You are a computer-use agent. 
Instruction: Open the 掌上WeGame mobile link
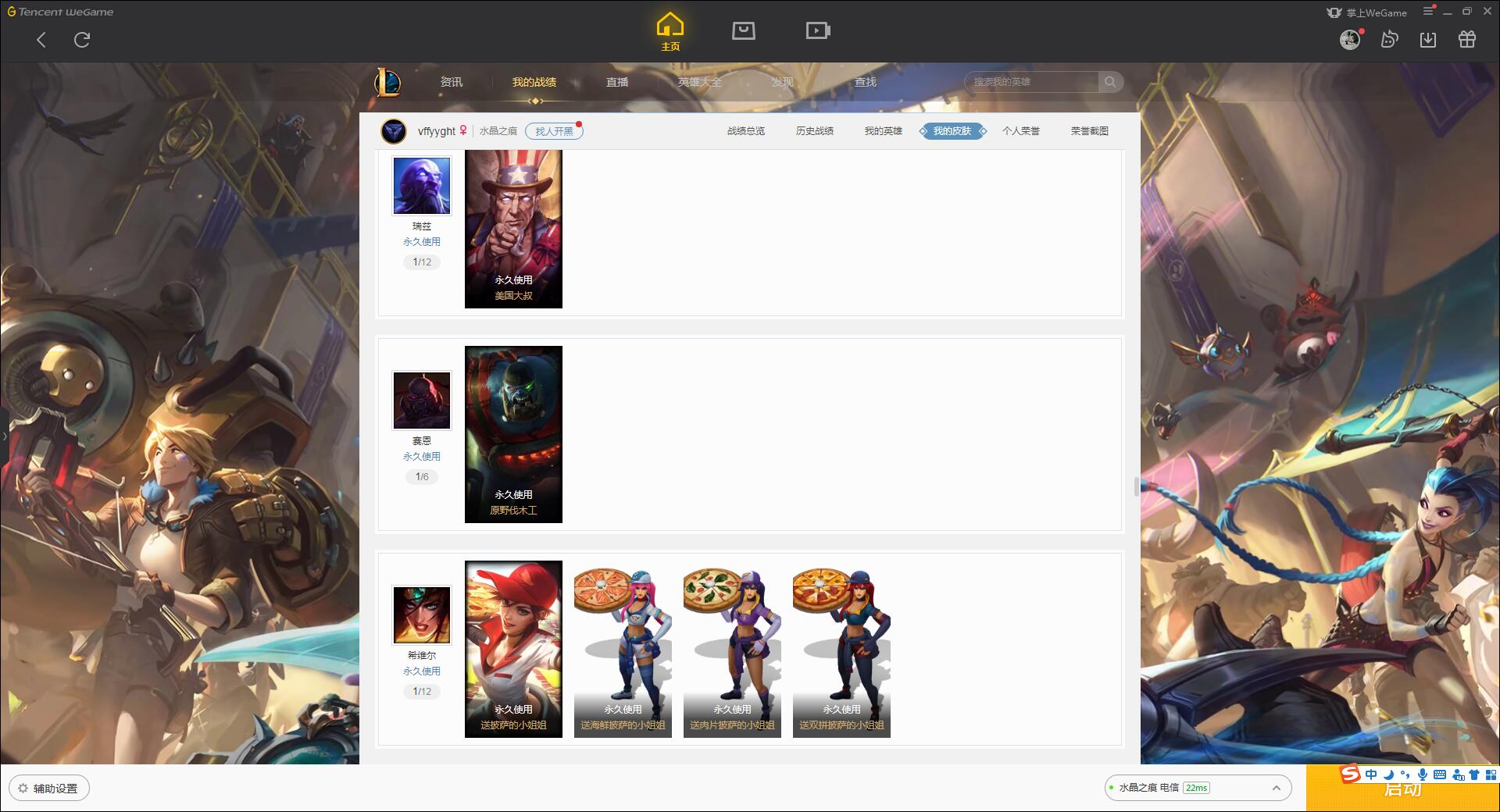point(1366,12)
